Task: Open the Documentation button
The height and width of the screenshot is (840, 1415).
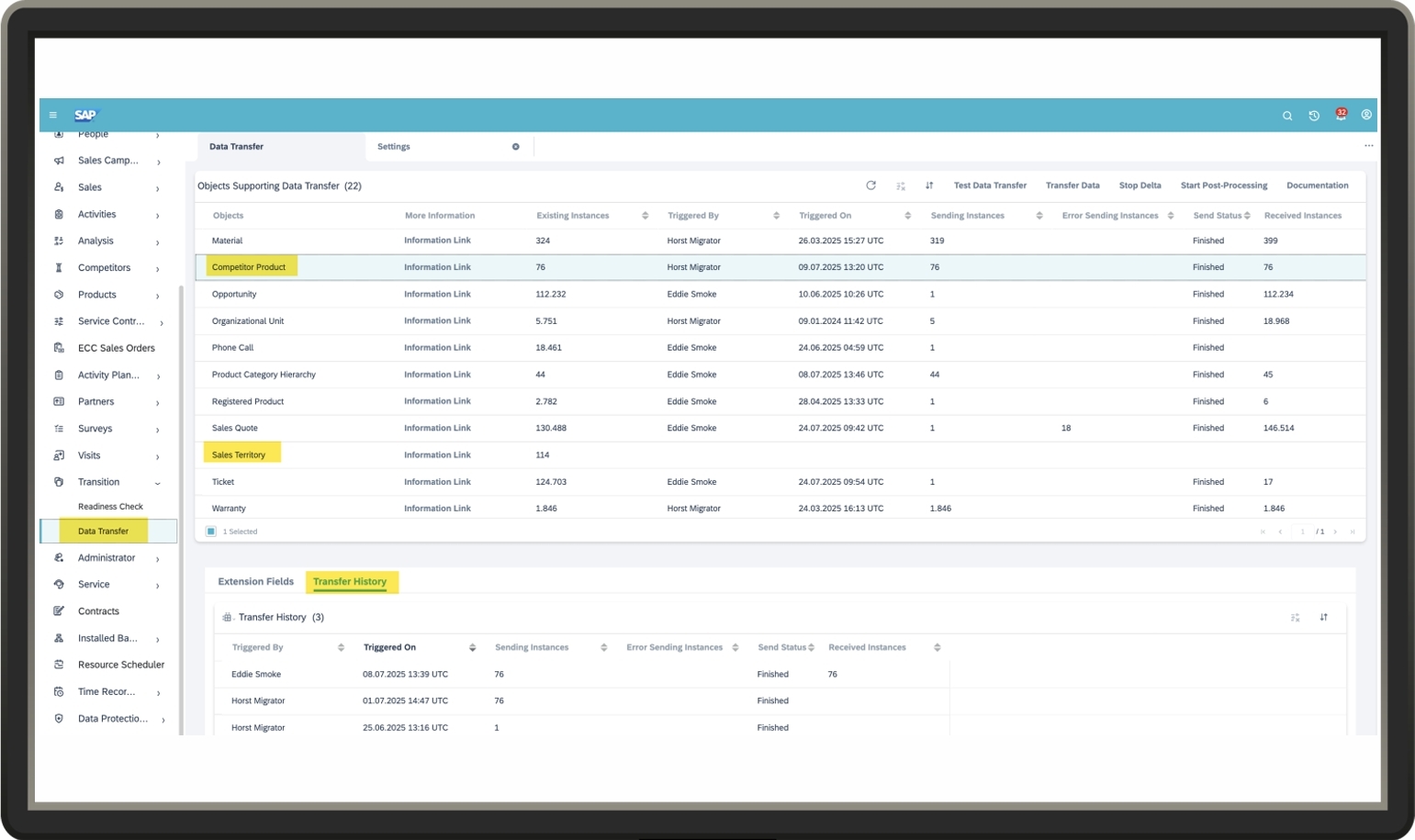Action: point(1318,185)
